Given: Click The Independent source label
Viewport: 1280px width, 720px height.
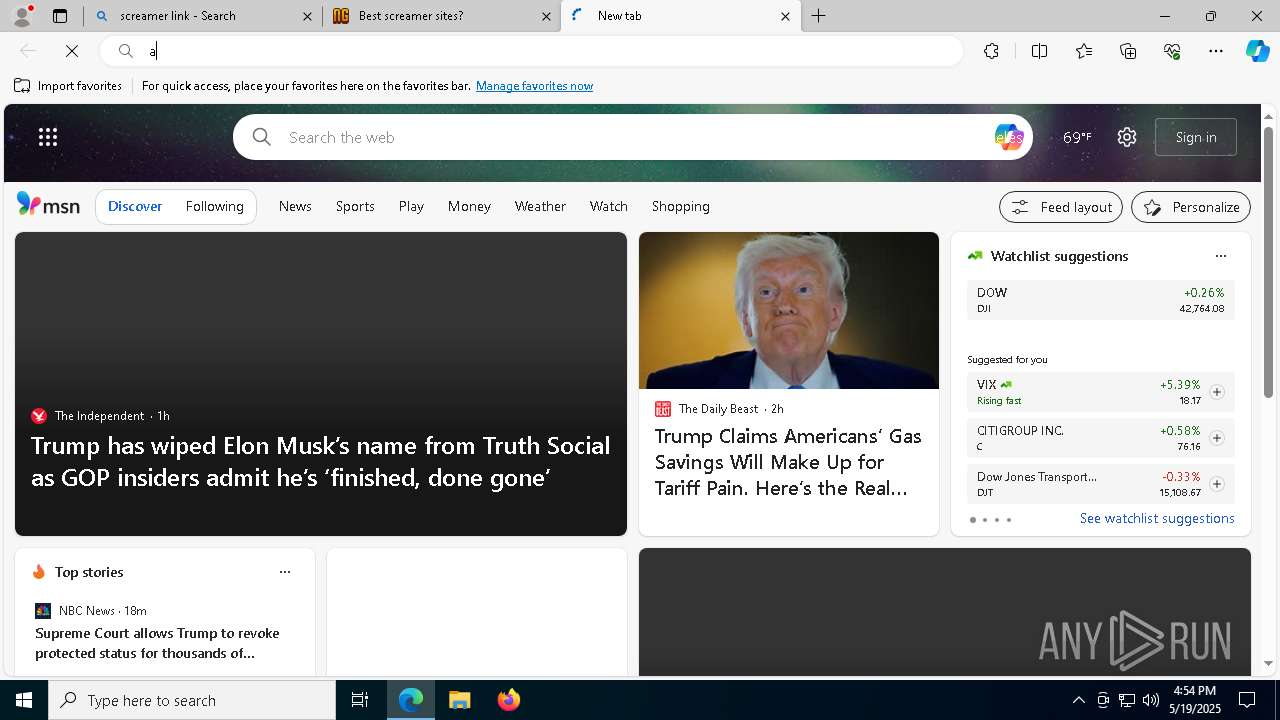Looking at the screenshot, I should click(99, 416).
